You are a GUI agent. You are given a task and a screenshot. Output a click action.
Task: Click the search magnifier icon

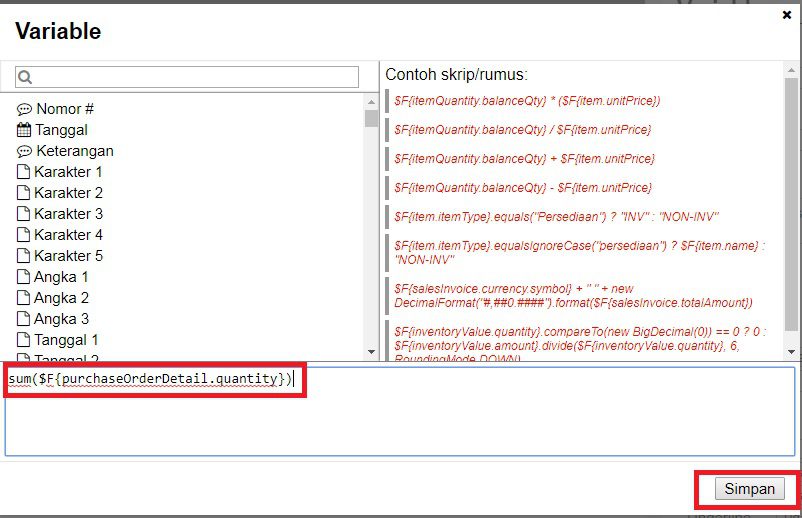click(25, 77)
